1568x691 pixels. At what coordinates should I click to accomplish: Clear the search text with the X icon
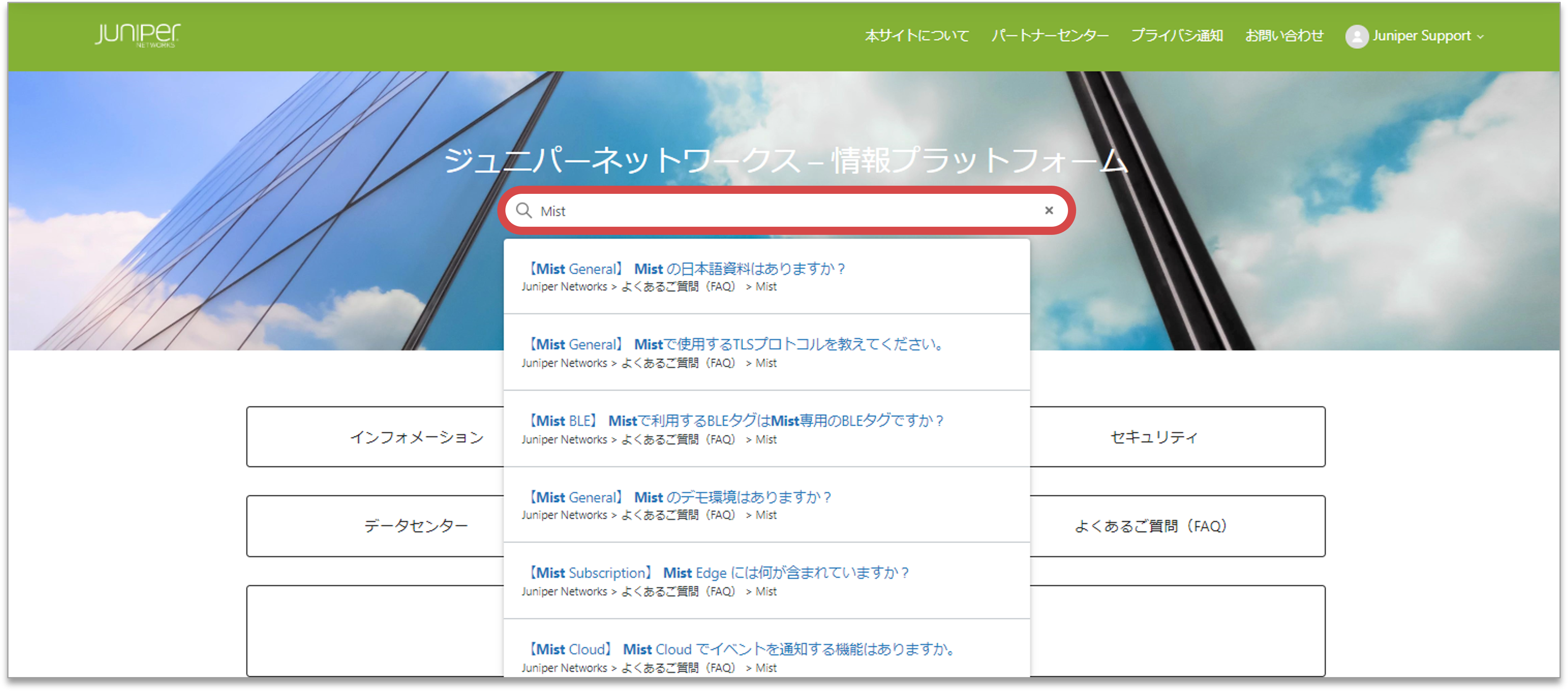tap(1049, 210)
